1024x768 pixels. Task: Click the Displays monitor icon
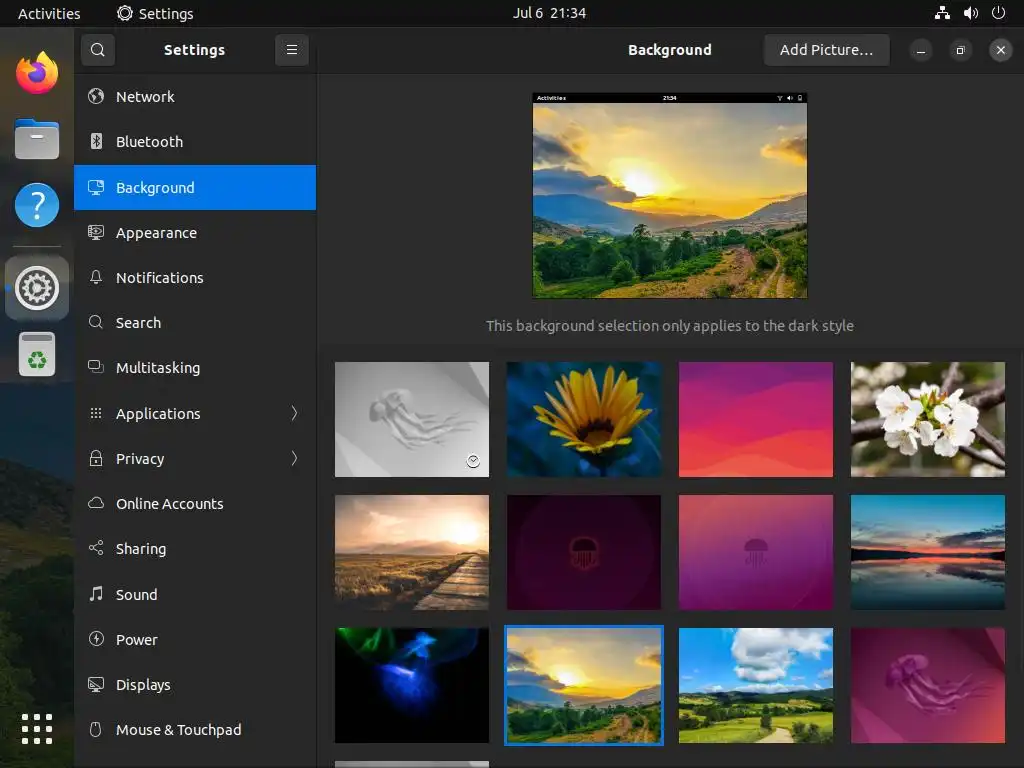click(96, 684)
